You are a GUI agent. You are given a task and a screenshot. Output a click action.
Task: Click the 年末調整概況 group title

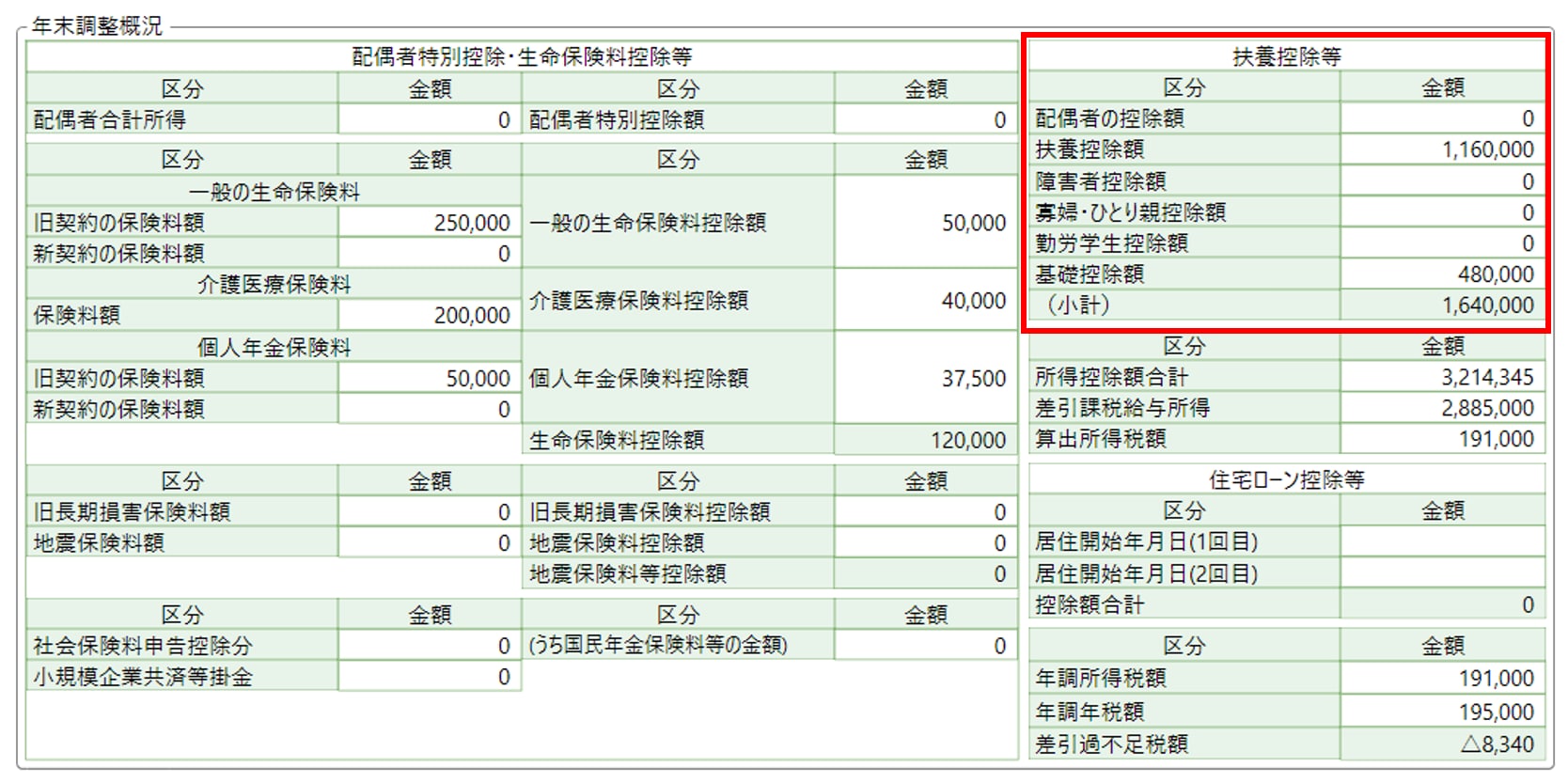coord(97,25)
